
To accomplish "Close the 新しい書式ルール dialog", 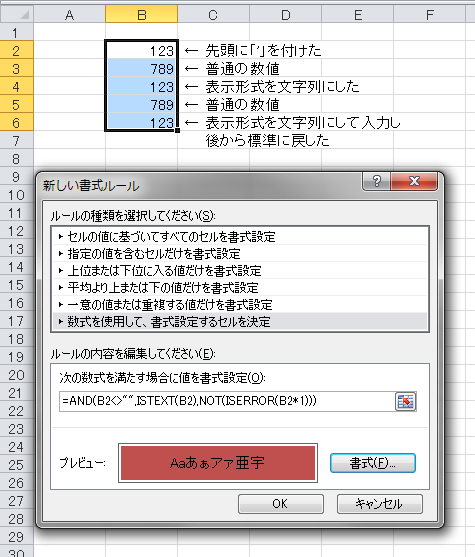I will pos(414,181).
